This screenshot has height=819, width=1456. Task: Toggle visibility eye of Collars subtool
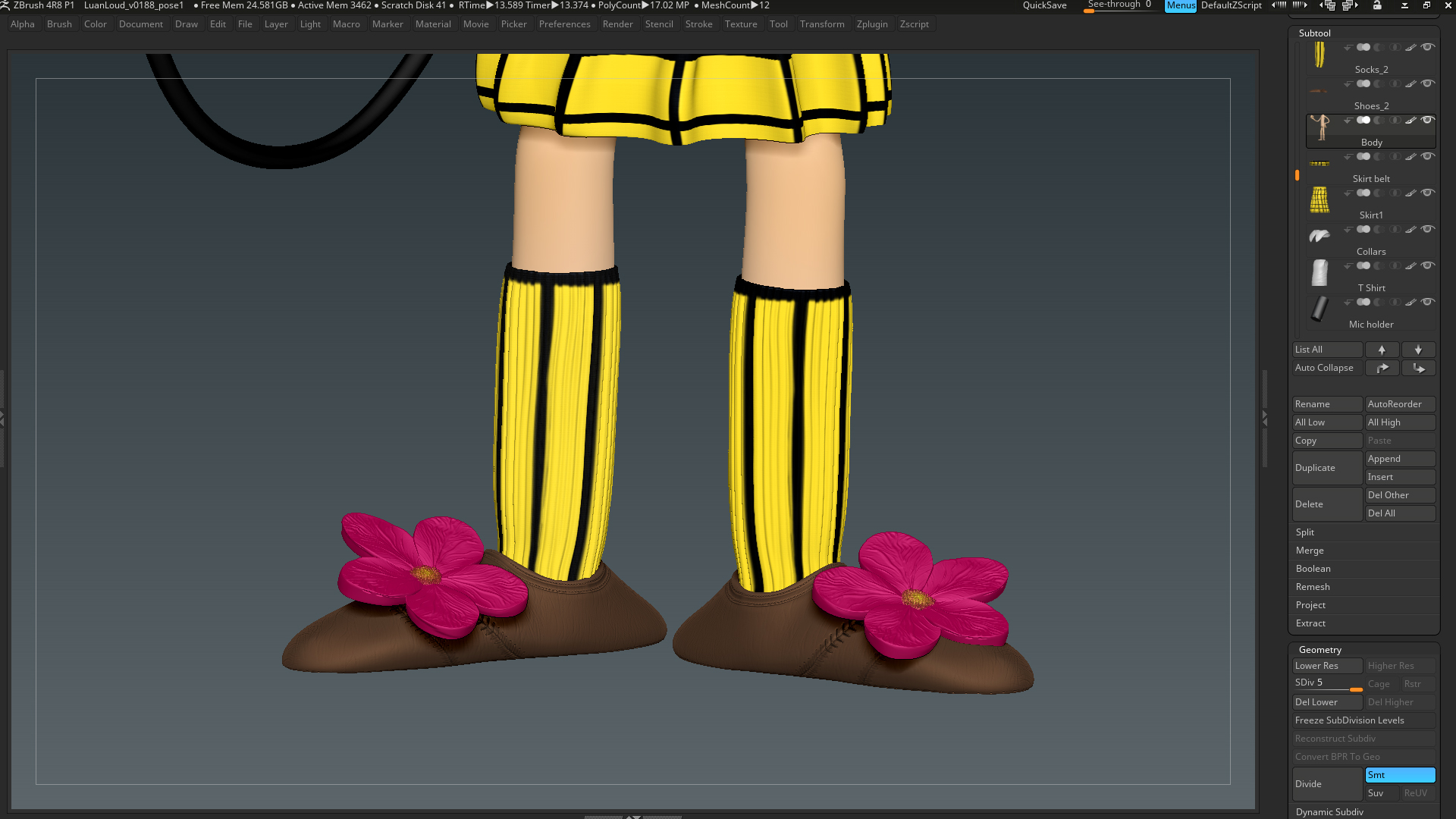coord(1427,229)
